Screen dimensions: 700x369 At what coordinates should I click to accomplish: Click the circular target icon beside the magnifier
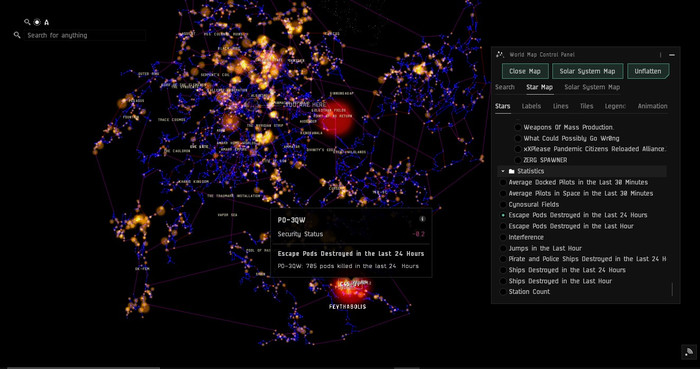pos(37,22)
